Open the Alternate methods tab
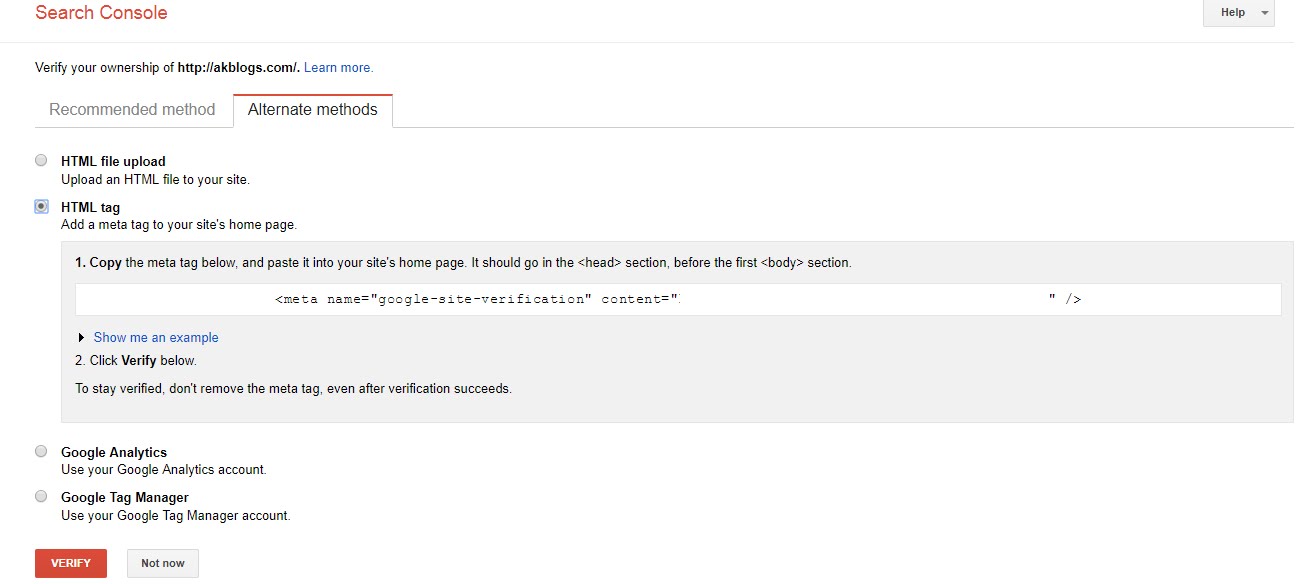The width and height of the screenshot is (1304, 584). click(313, 110)
